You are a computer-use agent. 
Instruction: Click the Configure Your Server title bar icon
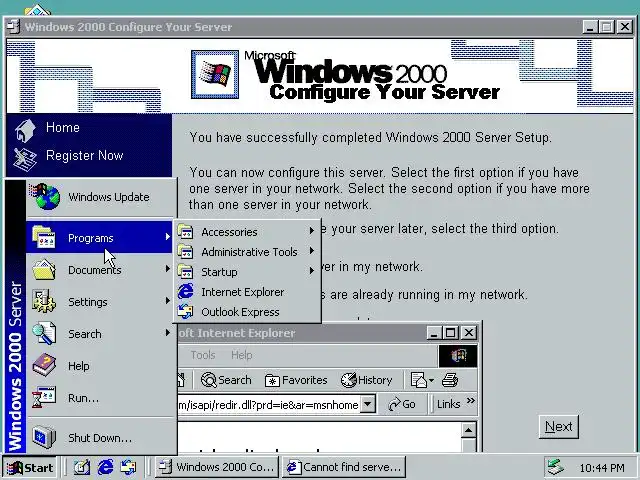pos(14,27)
